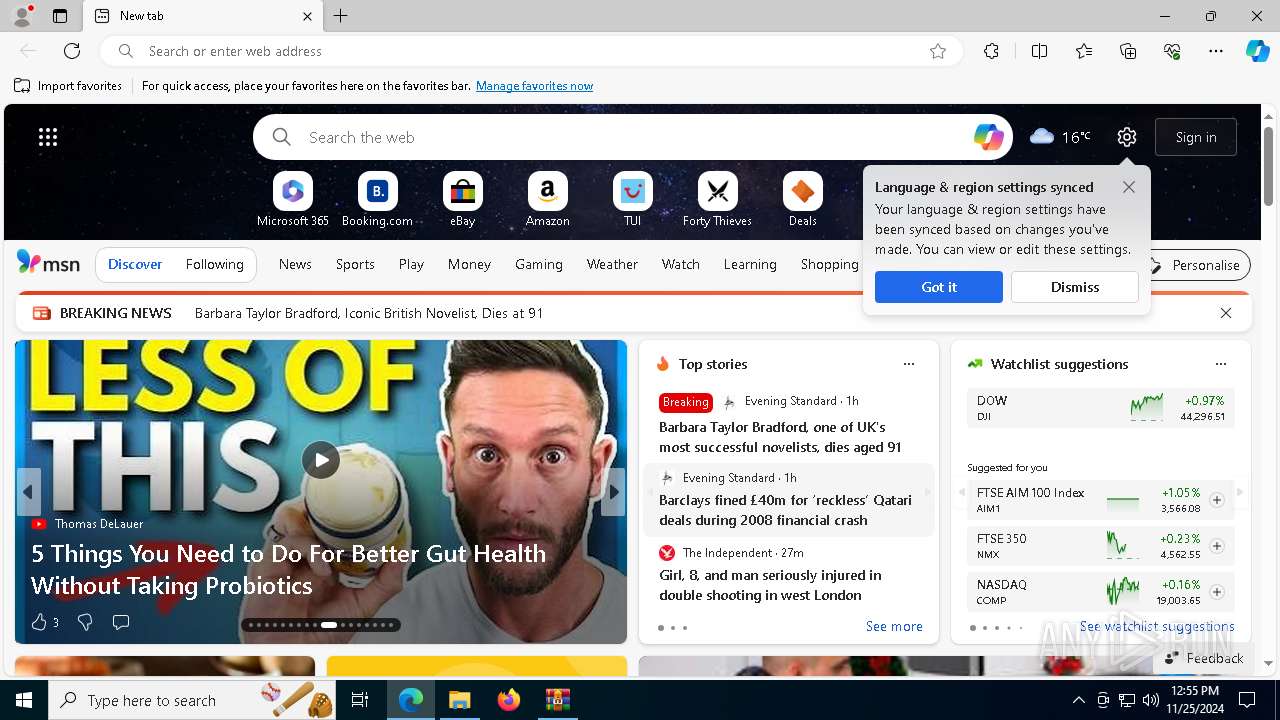Click Got it button
The width and height of the screenshot is (1280, 720).
(939, 287)
